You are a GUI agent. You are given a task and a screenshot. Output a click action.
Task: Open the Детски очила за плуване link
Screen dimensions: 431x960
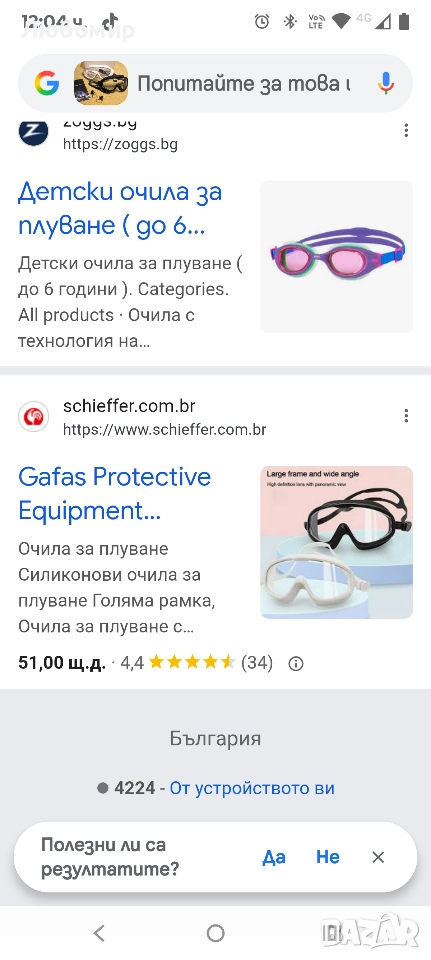pos(120,209)
